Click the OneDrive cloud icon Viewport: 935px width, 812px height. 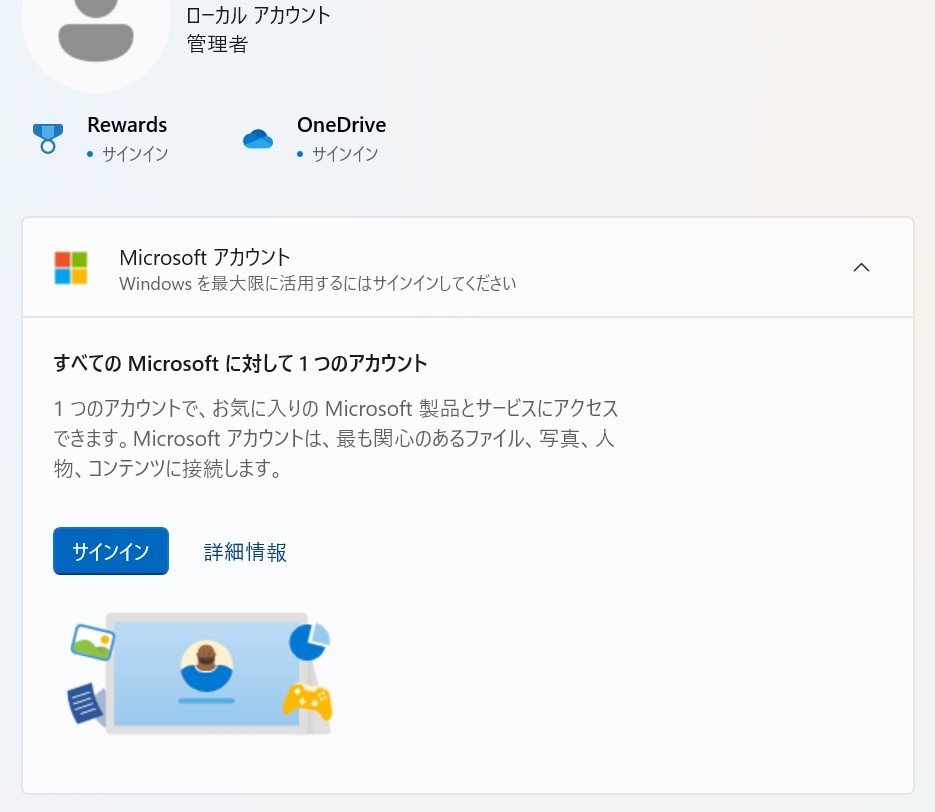258,139
